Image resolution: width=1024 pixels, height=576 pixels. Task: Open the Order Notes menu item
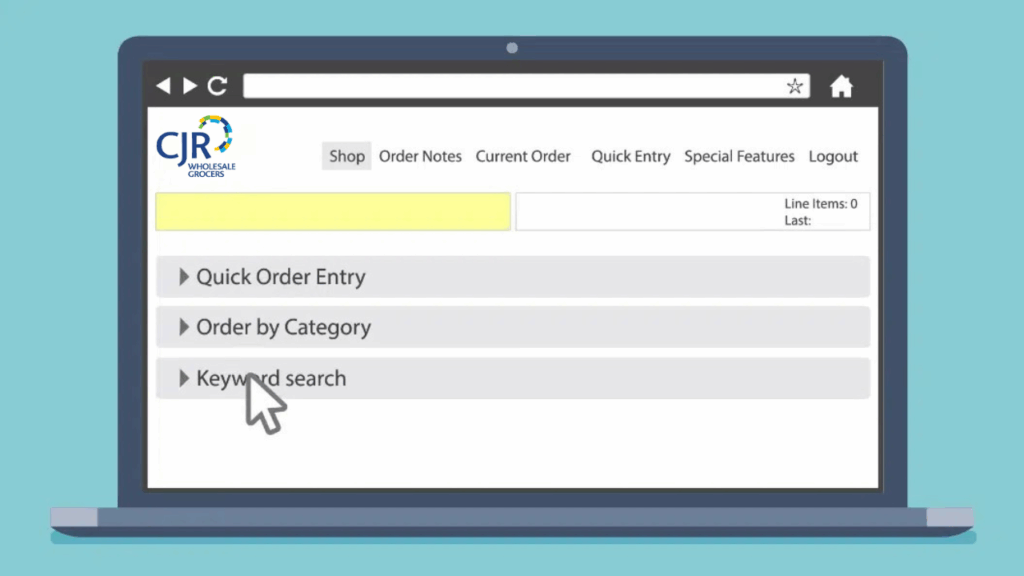(x=420, y=156)
